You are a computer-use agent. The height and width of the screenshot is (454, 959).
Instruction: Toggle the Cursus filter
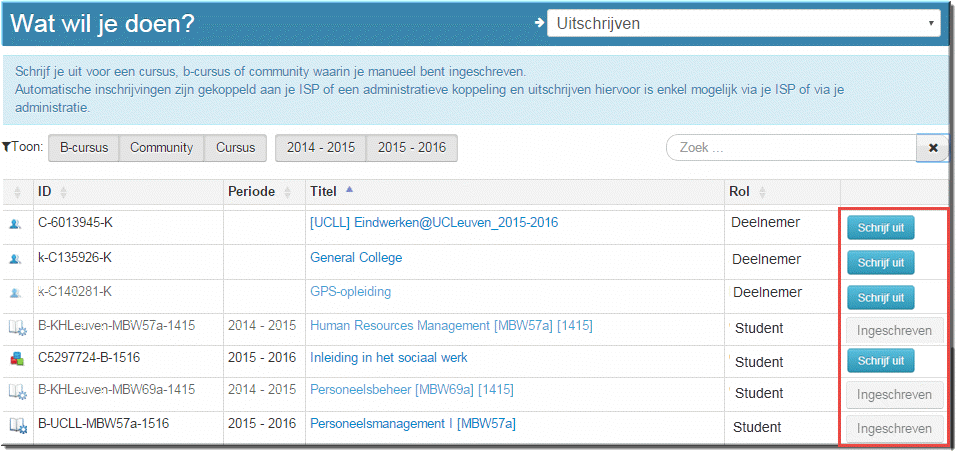coord(235,148)
